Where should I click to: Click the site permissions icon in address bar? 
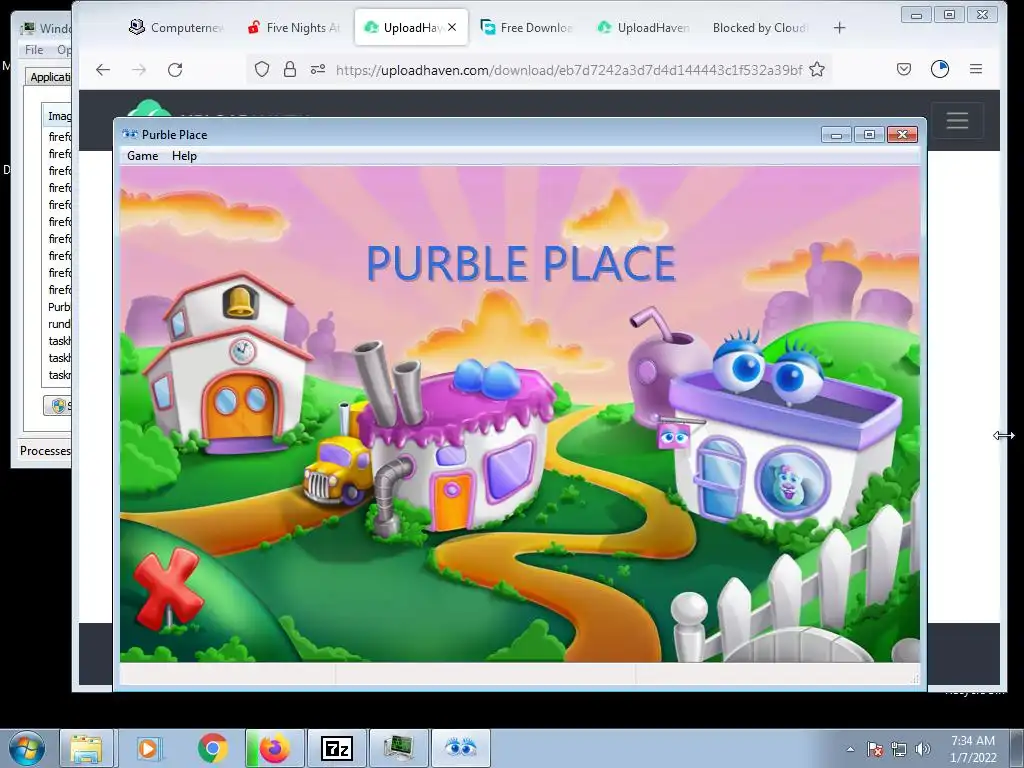coord(318,69)
